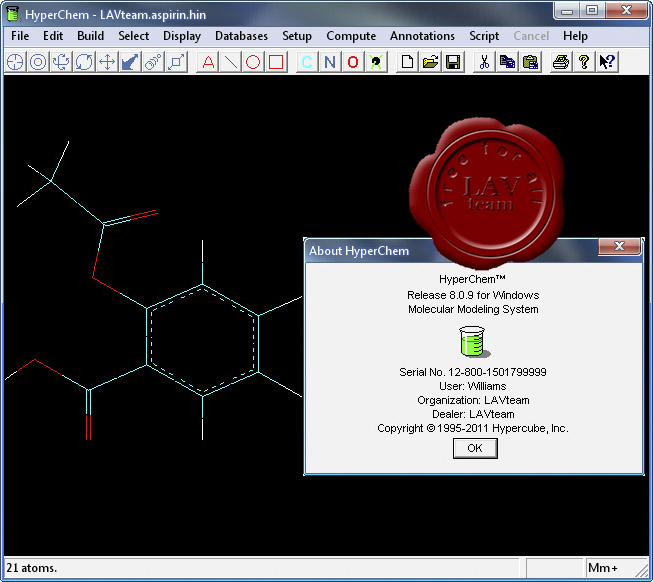Set default element to Oxygen (O)
The width and height of the screenshot is (653, 582).
(x=353, y=62)
